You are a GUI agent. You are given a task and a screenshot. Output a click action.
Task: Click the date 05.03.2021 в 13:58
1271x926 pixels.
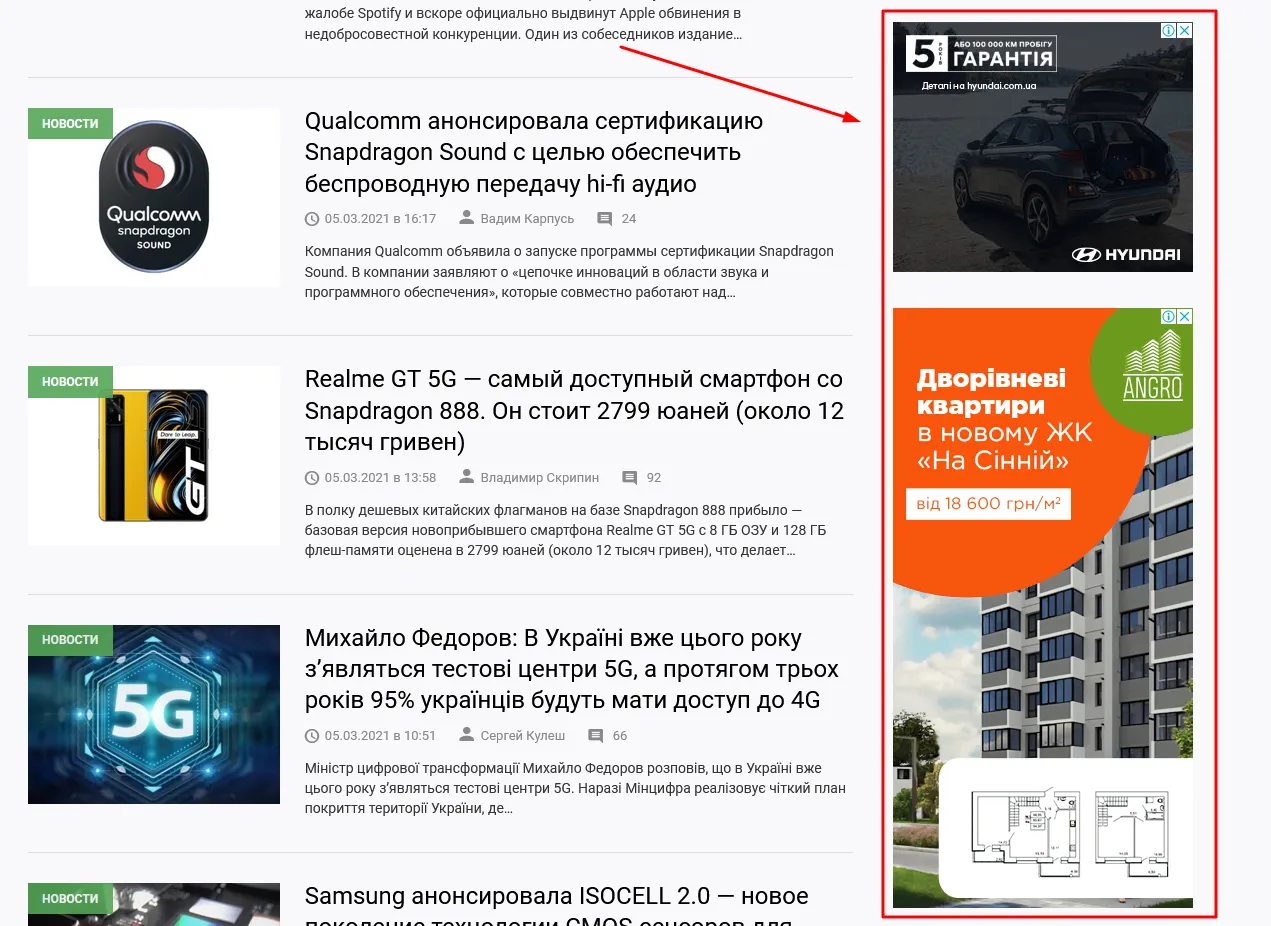(380, 478)
